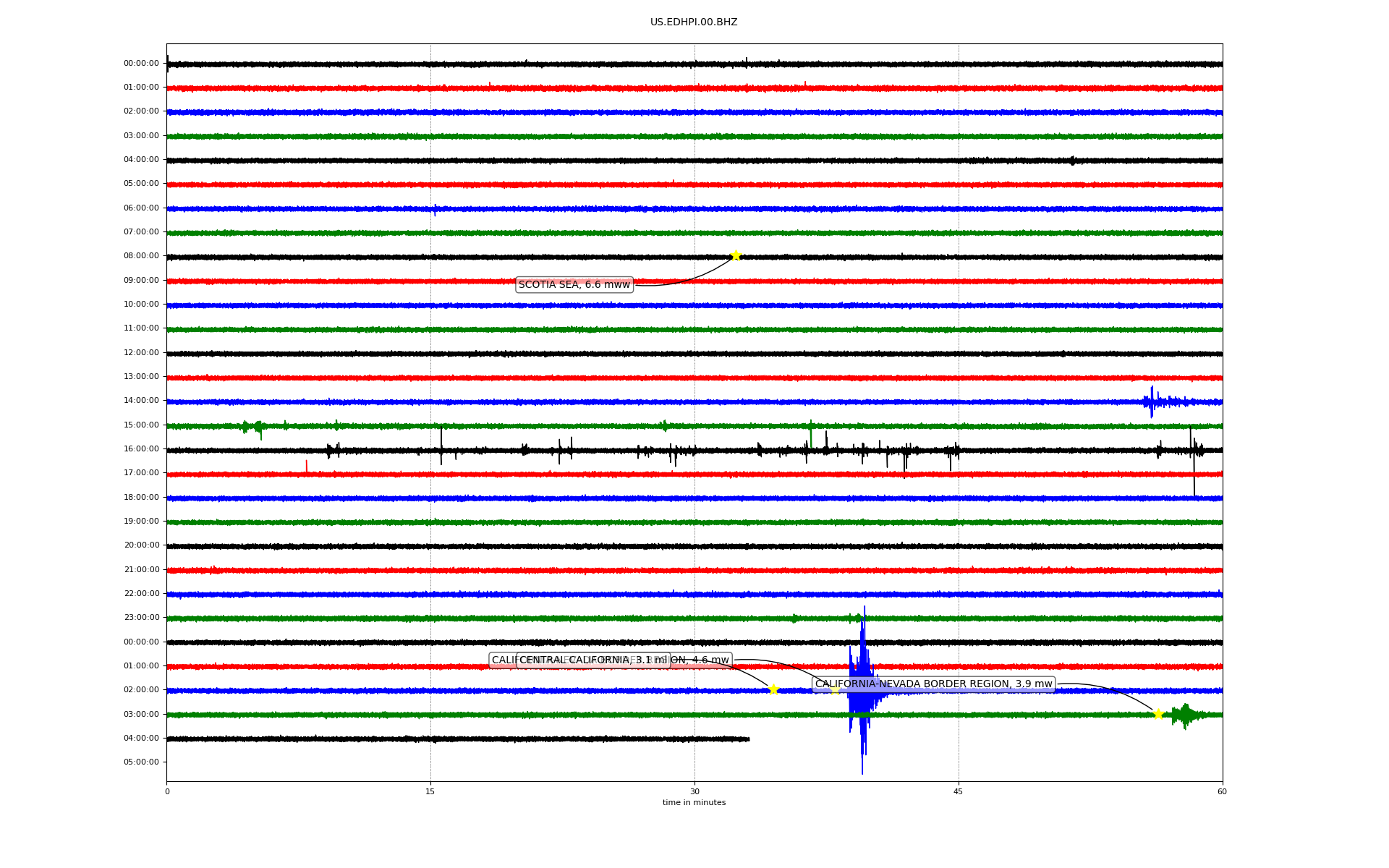Click the 20:00:00 row label
This screenshot has width=1389, height=868.
pyautogui.click(x=141, y=545)
